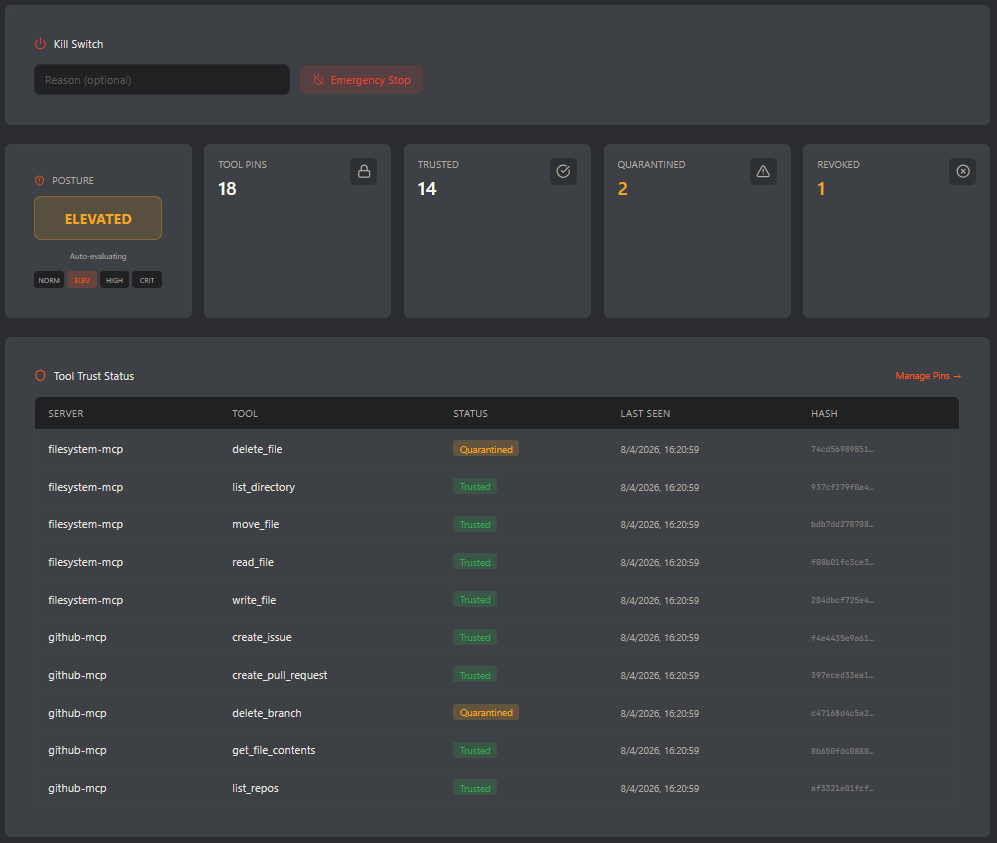
Task: Click the circled X icon on Revoked card
Action: [x=962, y=171]
